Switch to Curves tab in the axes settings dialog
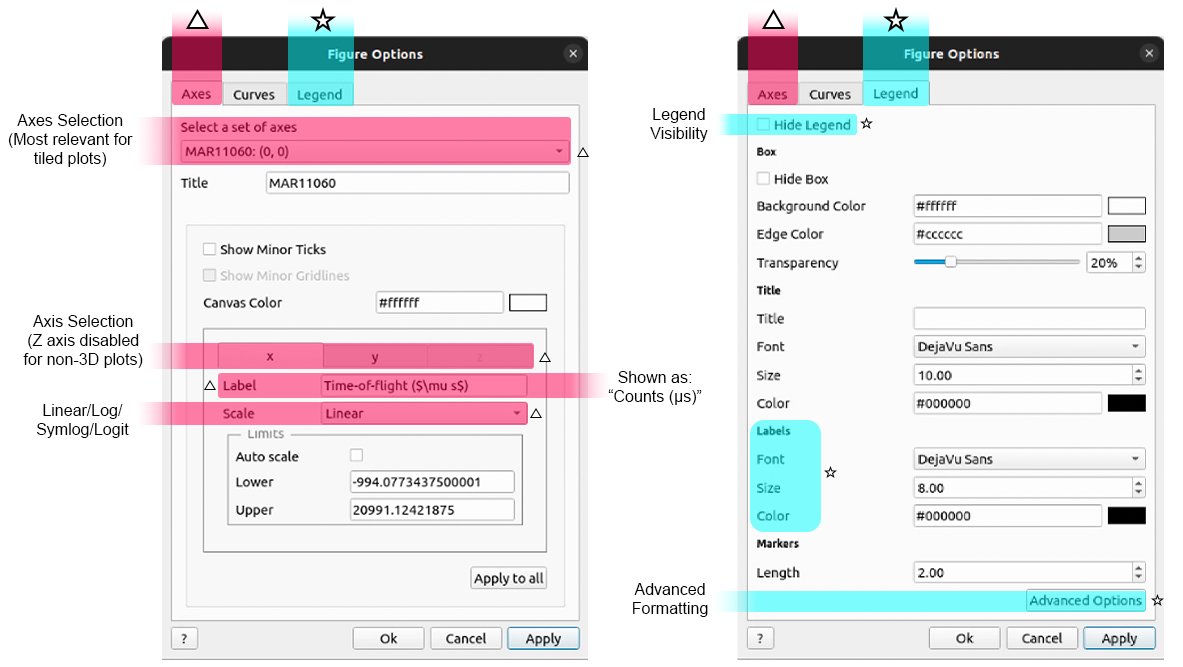Image resolution: width=1183 pixels, height=667 pixels. 254,95
